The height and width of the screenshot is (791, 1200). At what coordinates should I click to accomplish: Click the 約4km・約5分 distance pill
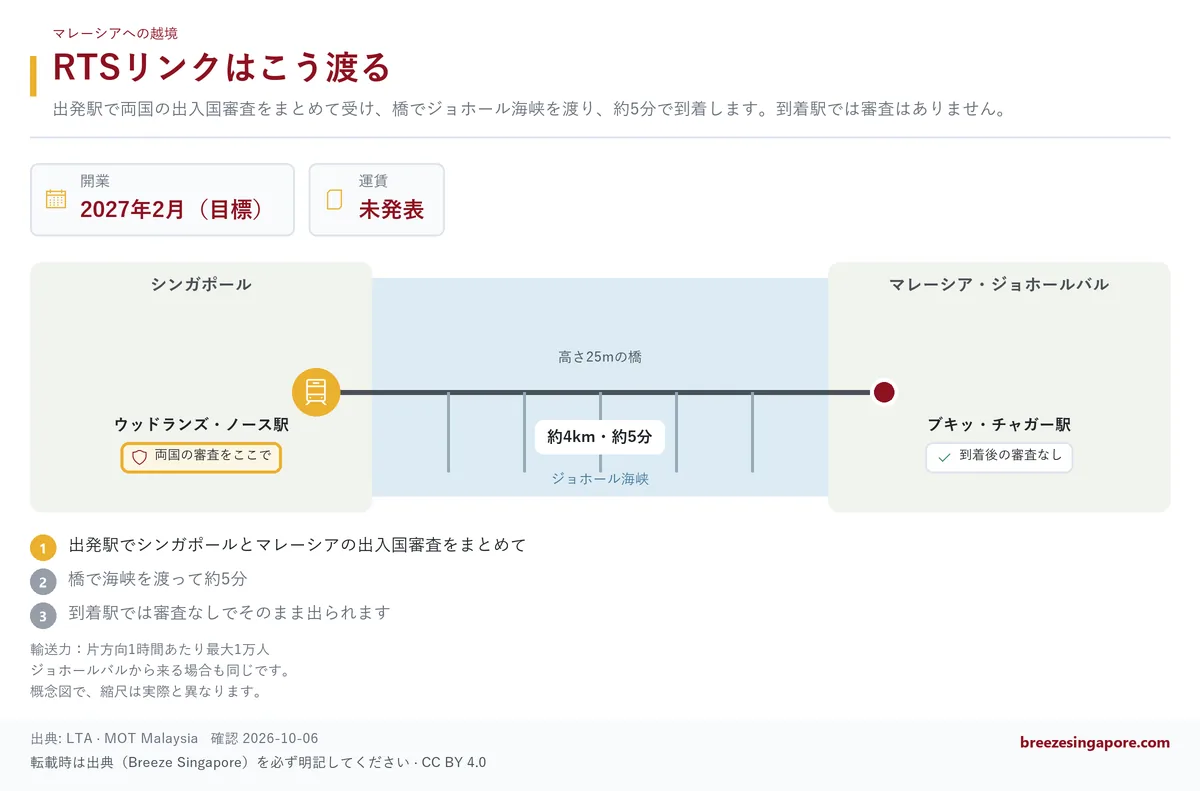click(600, 437)
